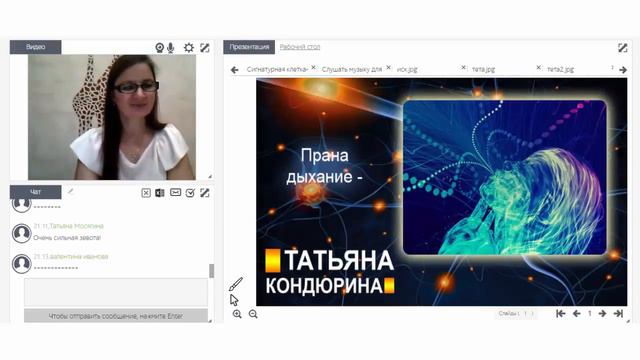Click the name валентина иванова in chat
The width and height of the screenshot is (640, 360).
click(x=79, y=256)
